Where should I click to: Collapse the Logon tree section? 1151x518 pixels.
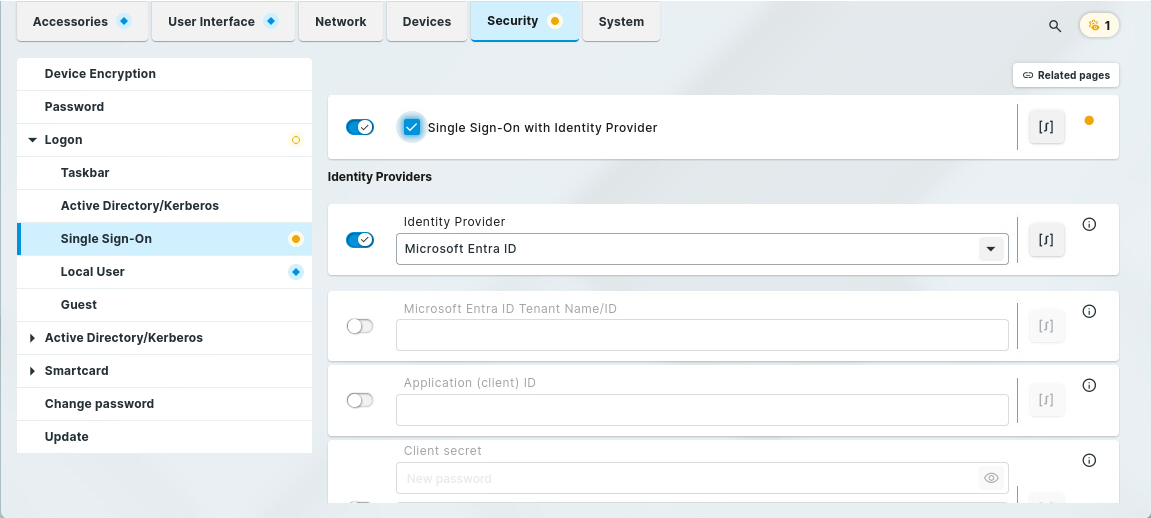[33, 141]
